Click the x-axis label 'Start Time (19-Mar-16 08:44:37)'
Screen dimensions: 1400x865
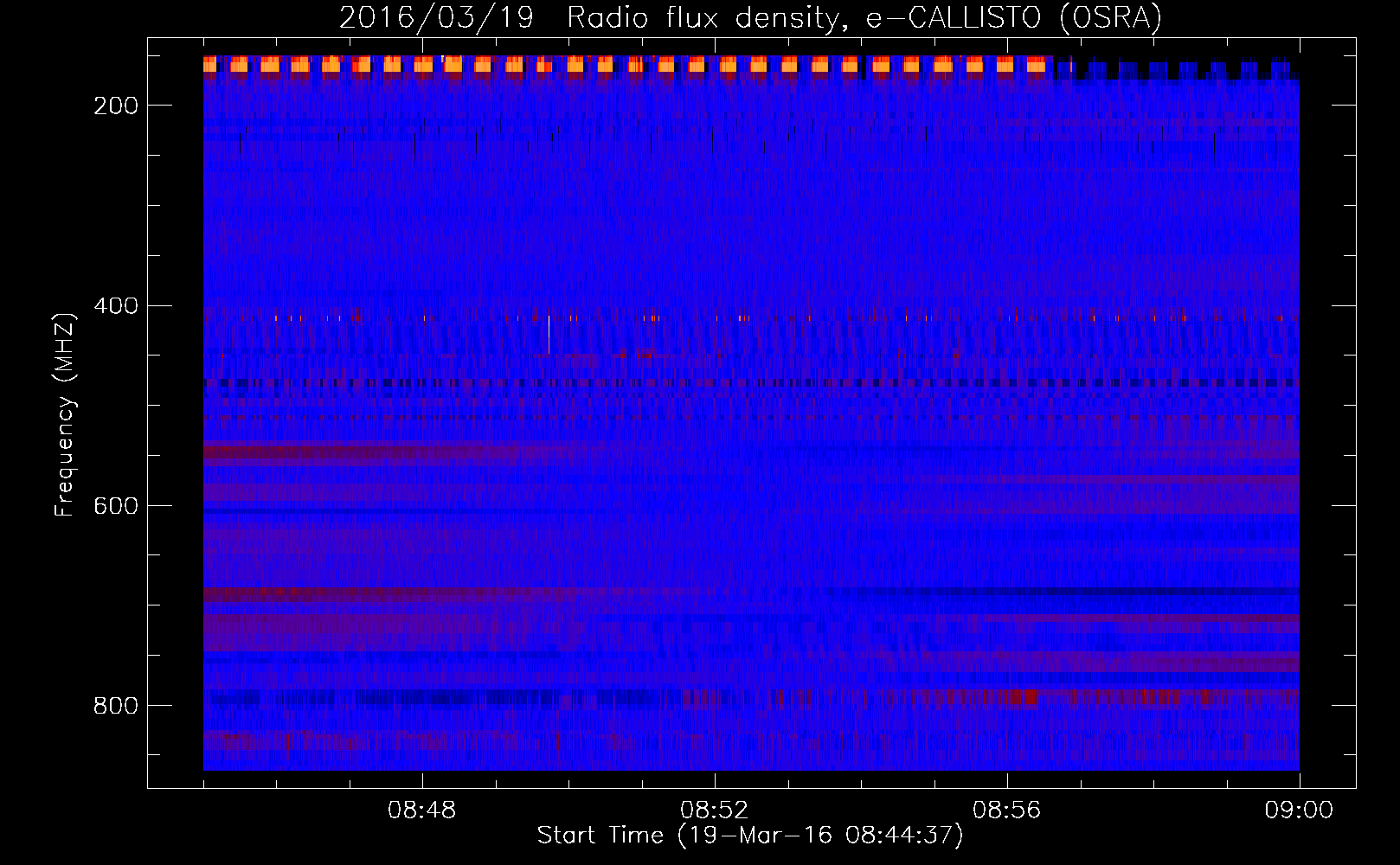point(750,836)
